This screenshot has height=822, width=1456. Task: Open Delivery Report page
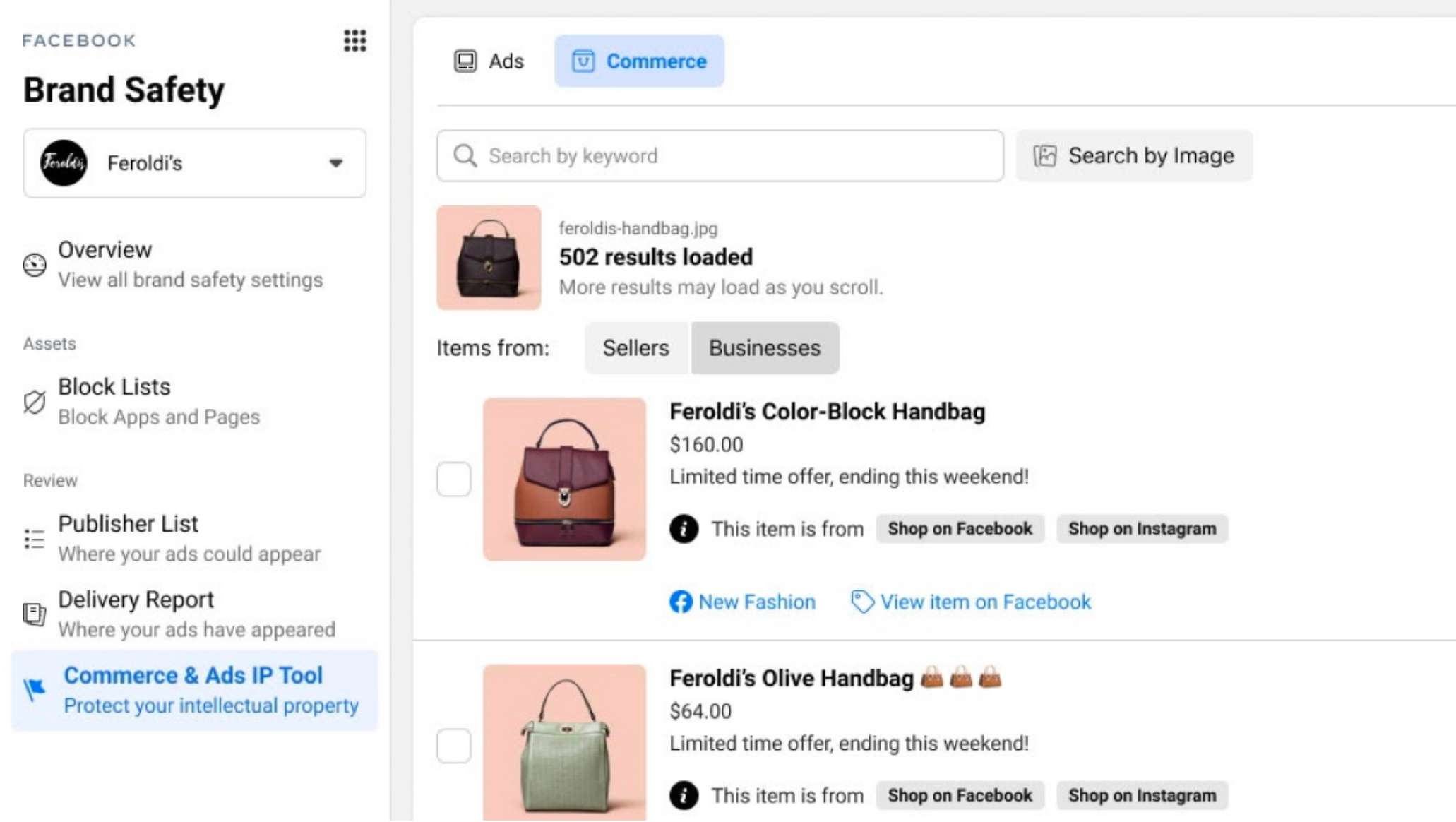[196, 614]
